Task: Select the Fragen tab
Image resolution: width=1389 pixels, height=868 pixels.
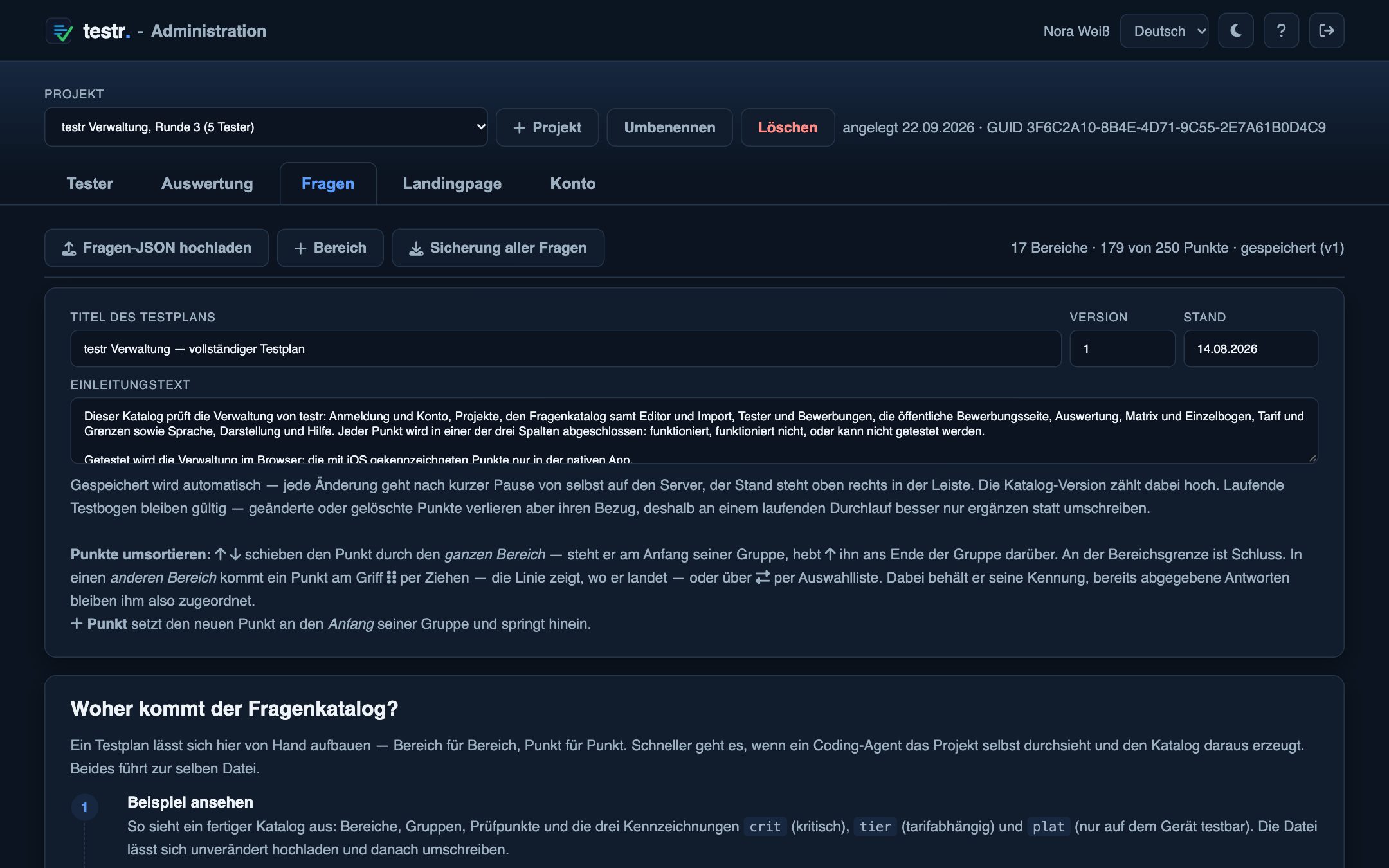Action: click(328, 183)
